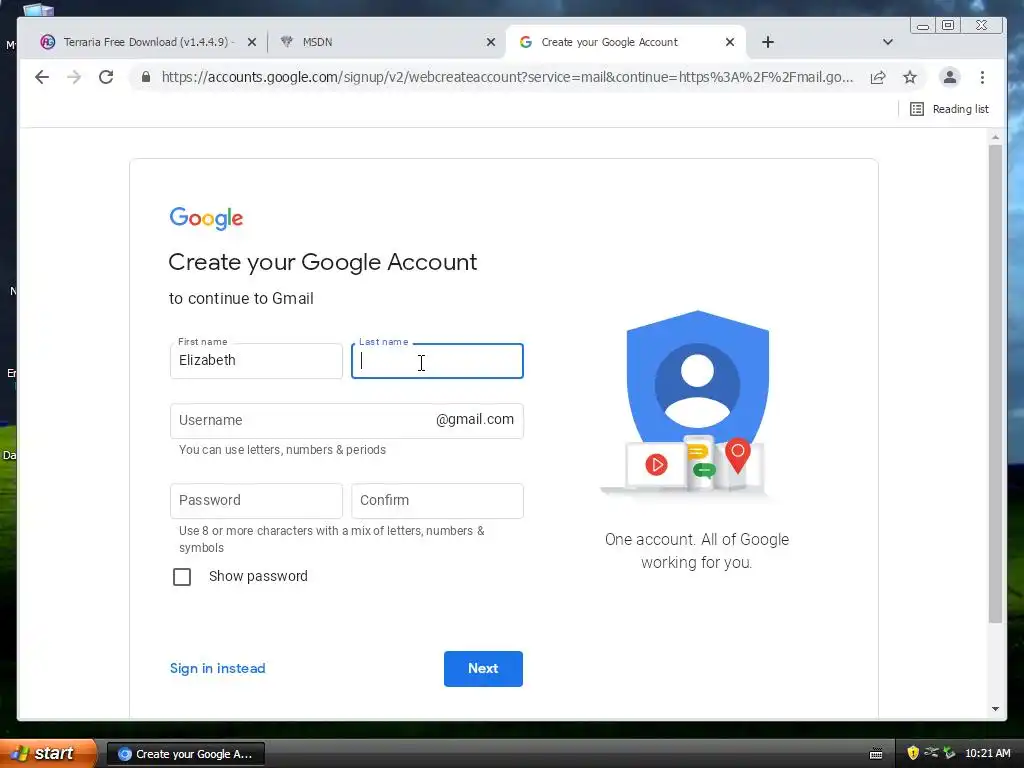This screenshot has height=768, width=1024.
Task: Click the on-screen keyboard tray icon
Action: point(876,754)
